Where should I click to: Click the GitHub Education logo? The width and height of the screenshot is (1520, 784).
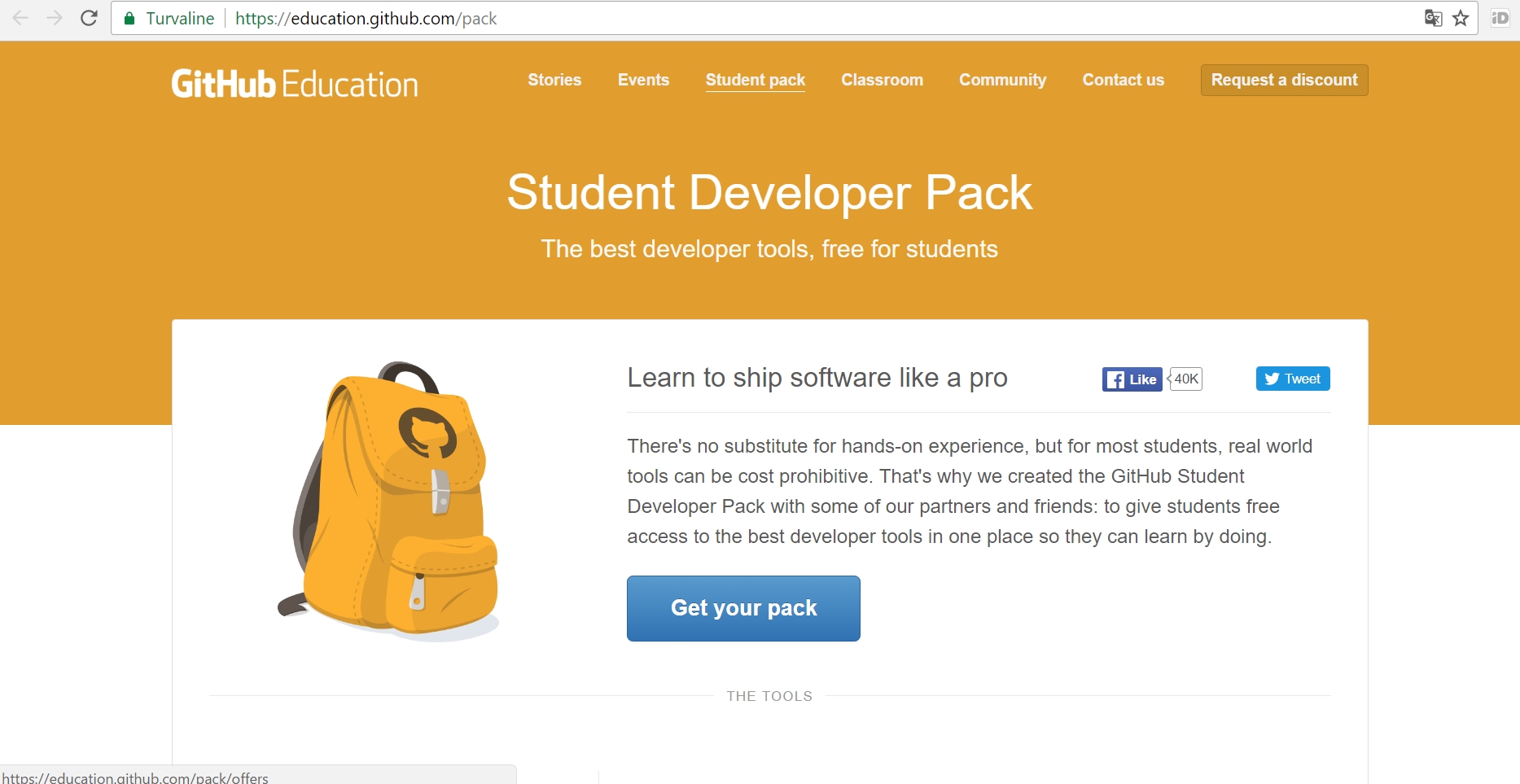click(295, 84)
